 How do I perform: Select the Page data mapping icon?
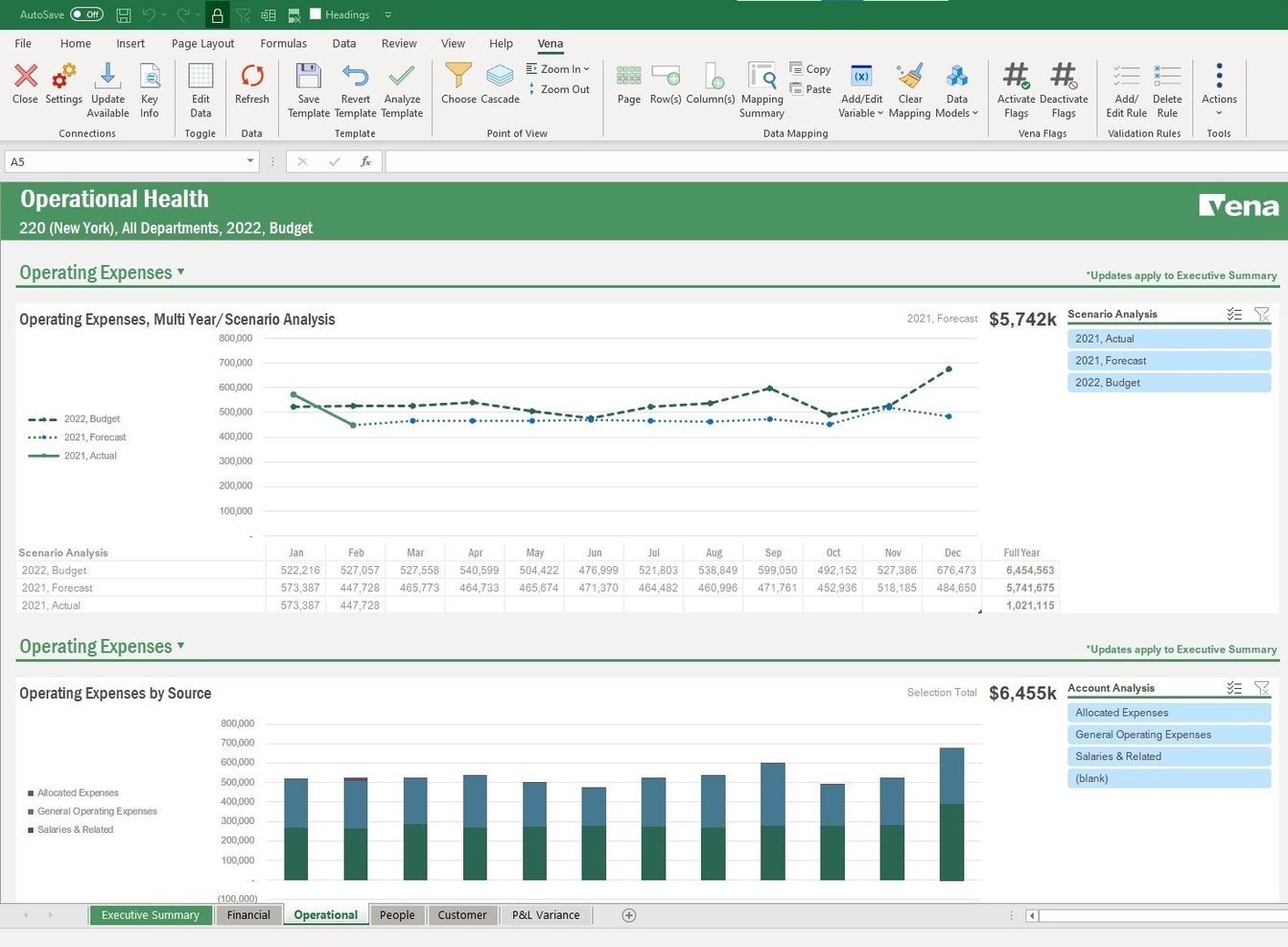pos(629,76)
